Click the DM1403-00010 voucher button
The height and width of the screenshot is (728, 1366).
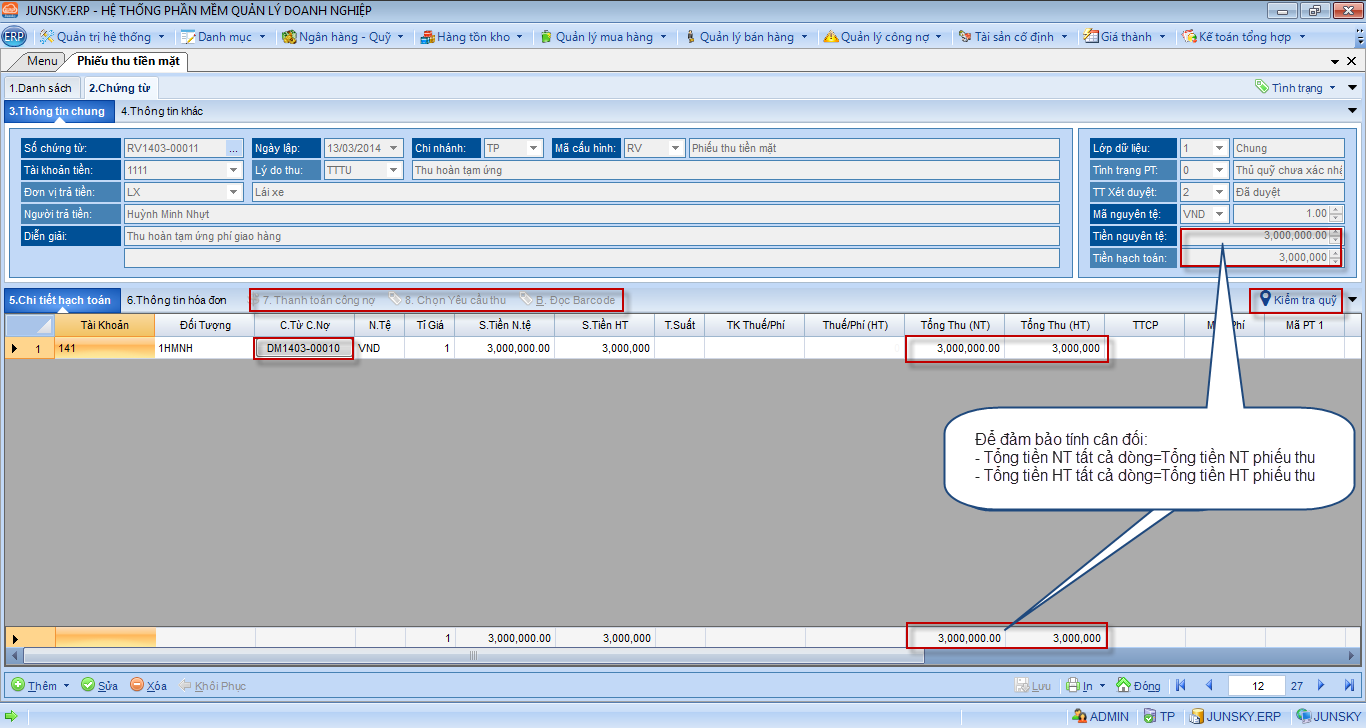pos(303,349)
